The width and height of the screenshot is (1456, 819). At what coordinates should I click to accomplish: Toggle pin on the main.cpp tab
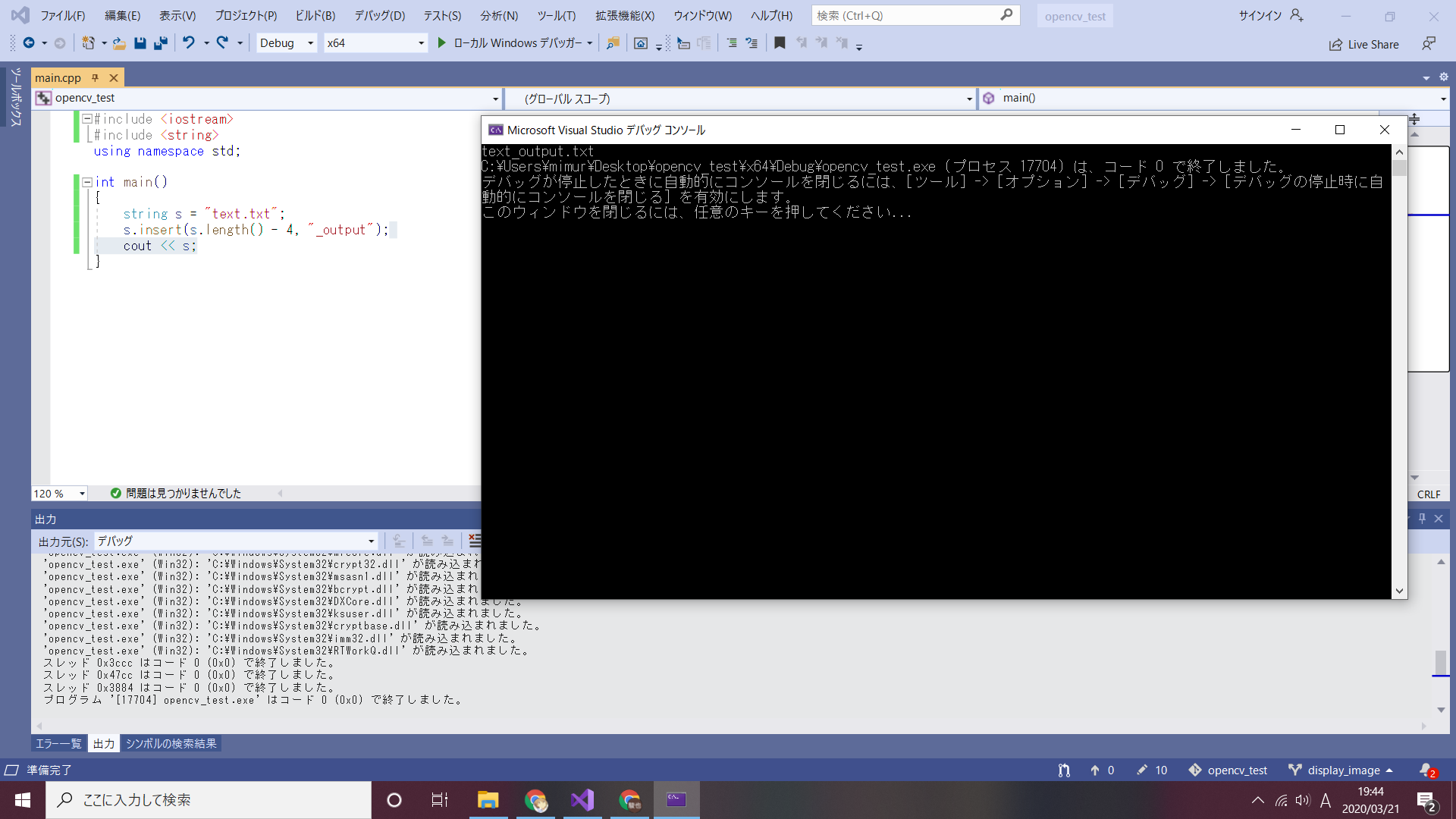[95, 78]
